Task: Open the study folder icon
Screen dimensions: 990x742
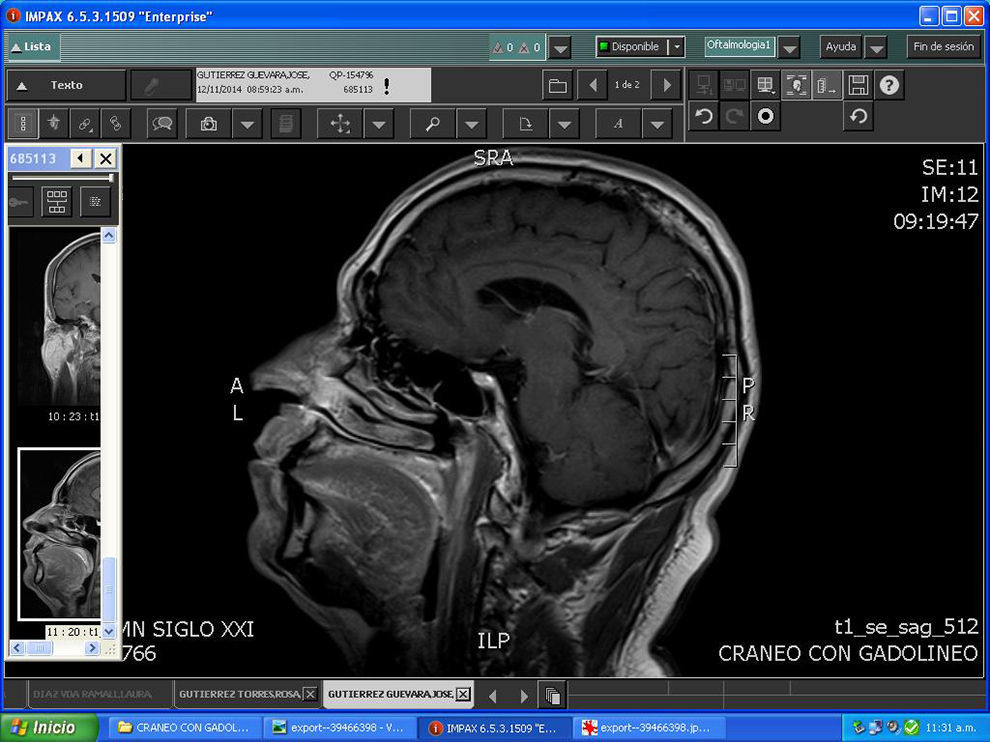Action: (x=558, y=85)
